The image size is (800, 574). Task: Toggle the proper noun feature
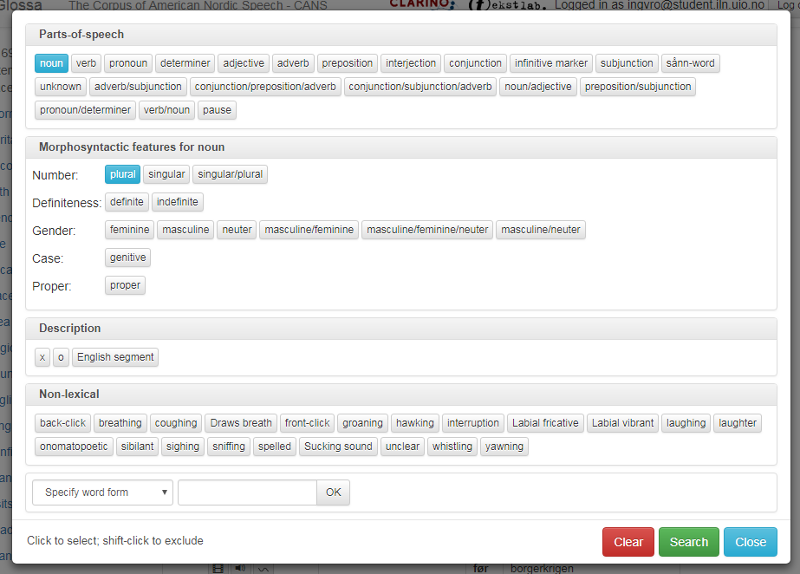[x=125, y=285]
